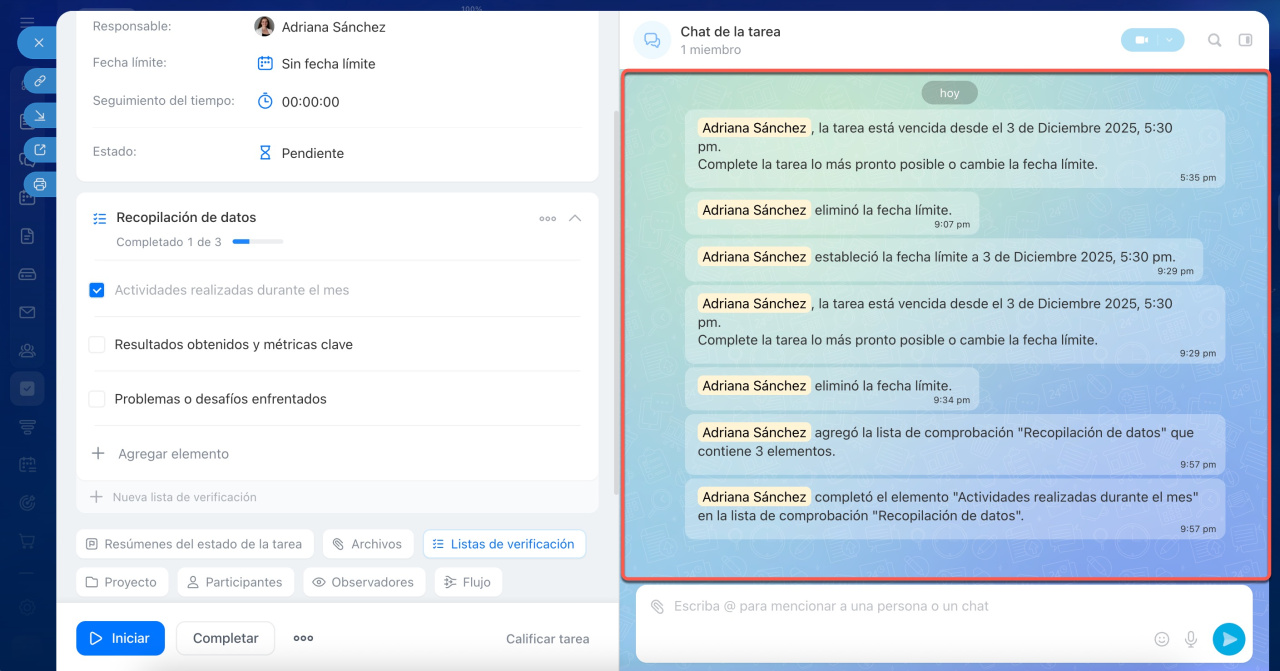Click the Iniciar button
The image size is (1280, 671).
(x=120, y=638)
